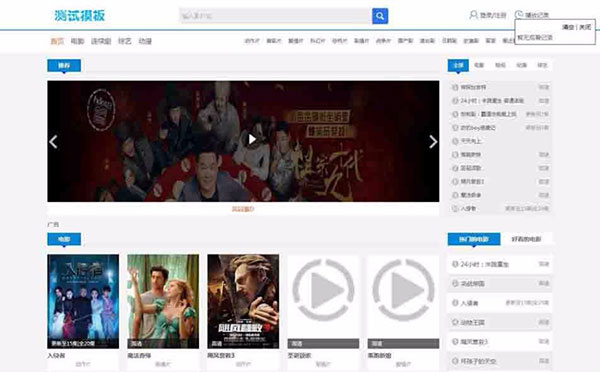Image resolution: width=600 pixels, height=372 pixels.
Task: Click the blue search magnifier button
Action: coord(380,16)
